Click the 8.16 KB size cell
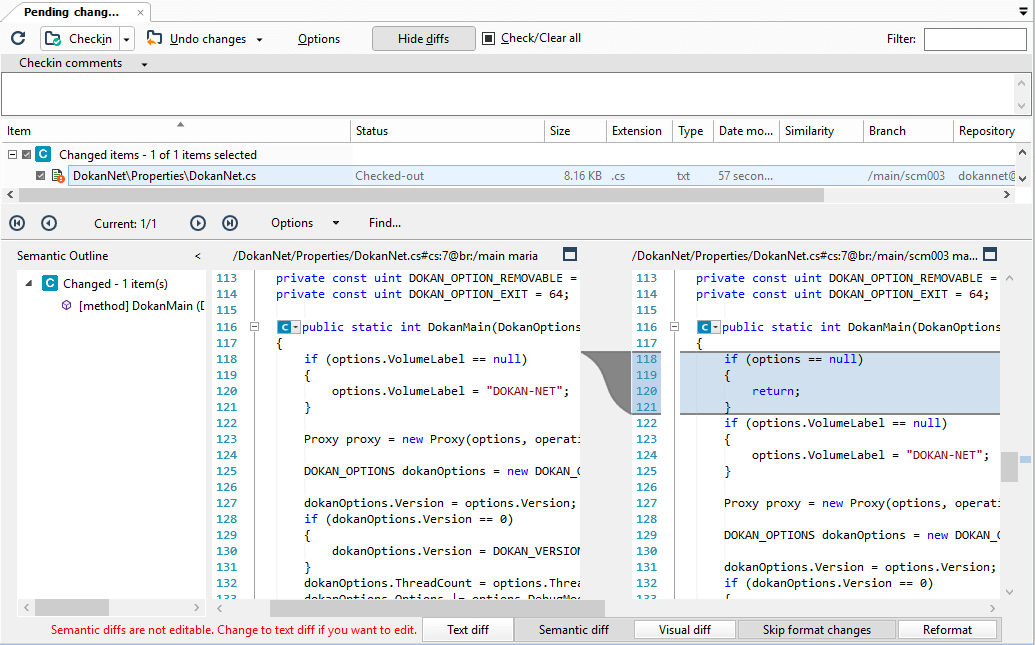The width and height of the screenshot is (1035, 645). (583, 176)
